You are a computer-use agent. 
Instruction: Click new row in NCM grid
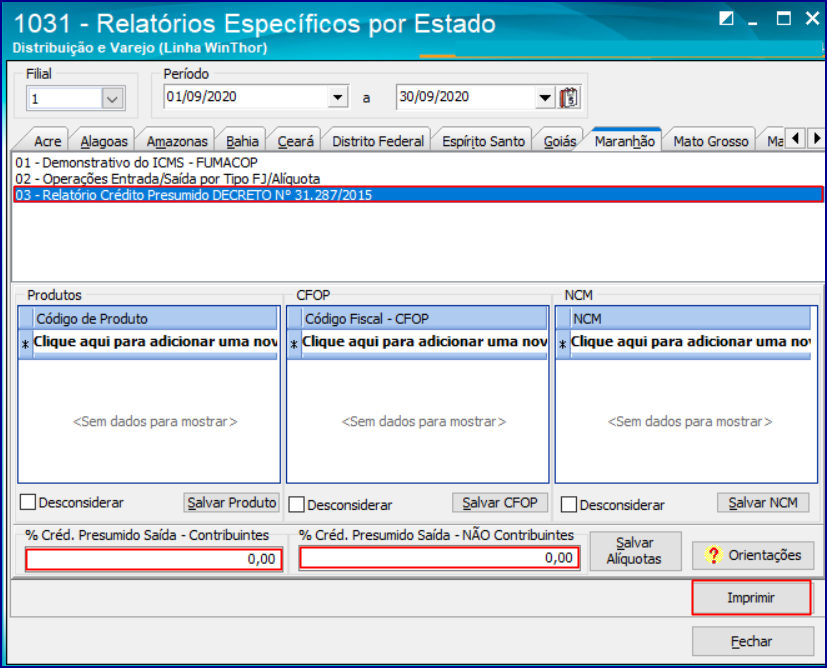tap(690, 342)
